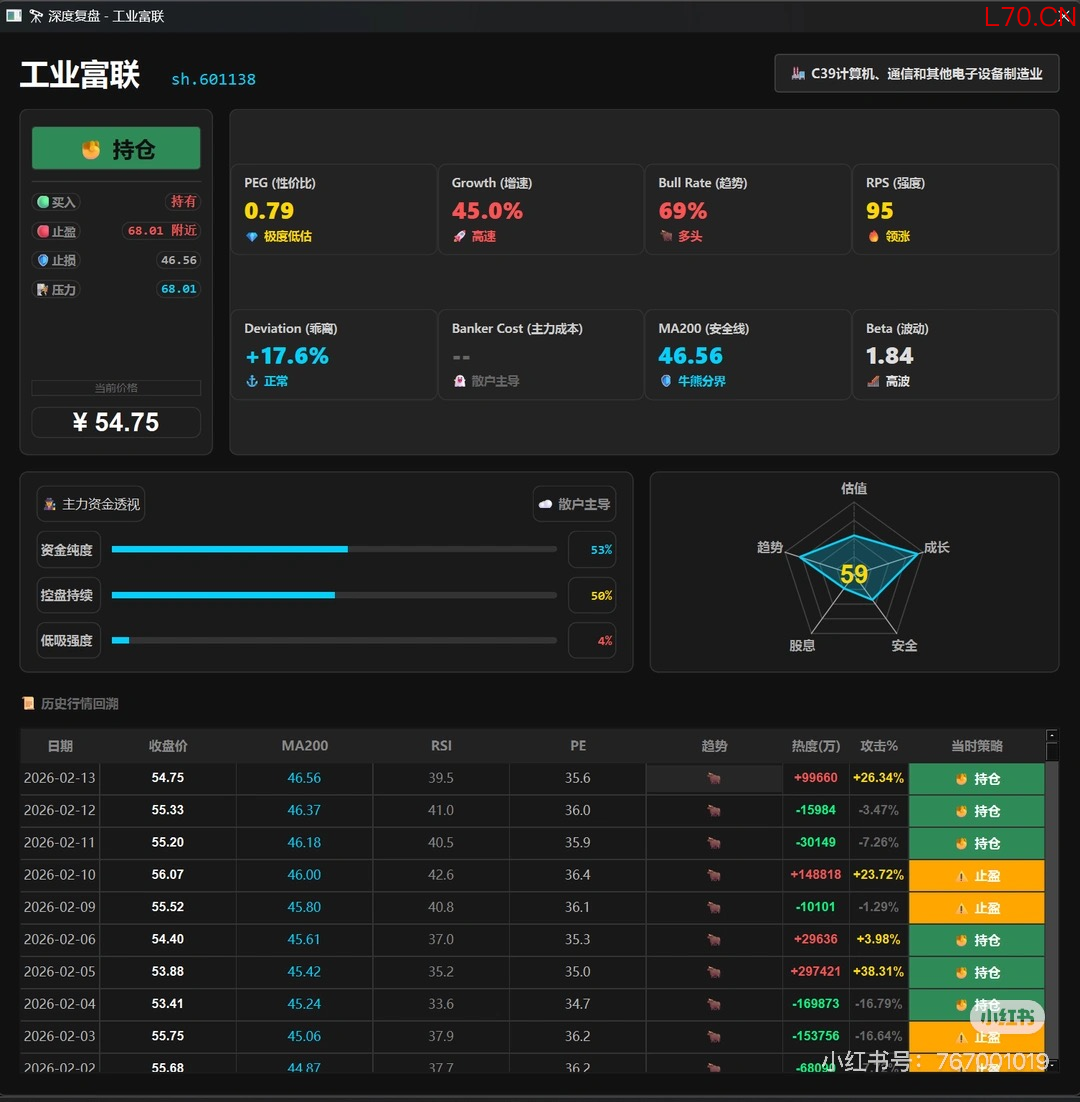The width and height of the screenshot is (1080, 1102).
Task: Click the rocket icon beside 高速
Action: click(459, 237)
